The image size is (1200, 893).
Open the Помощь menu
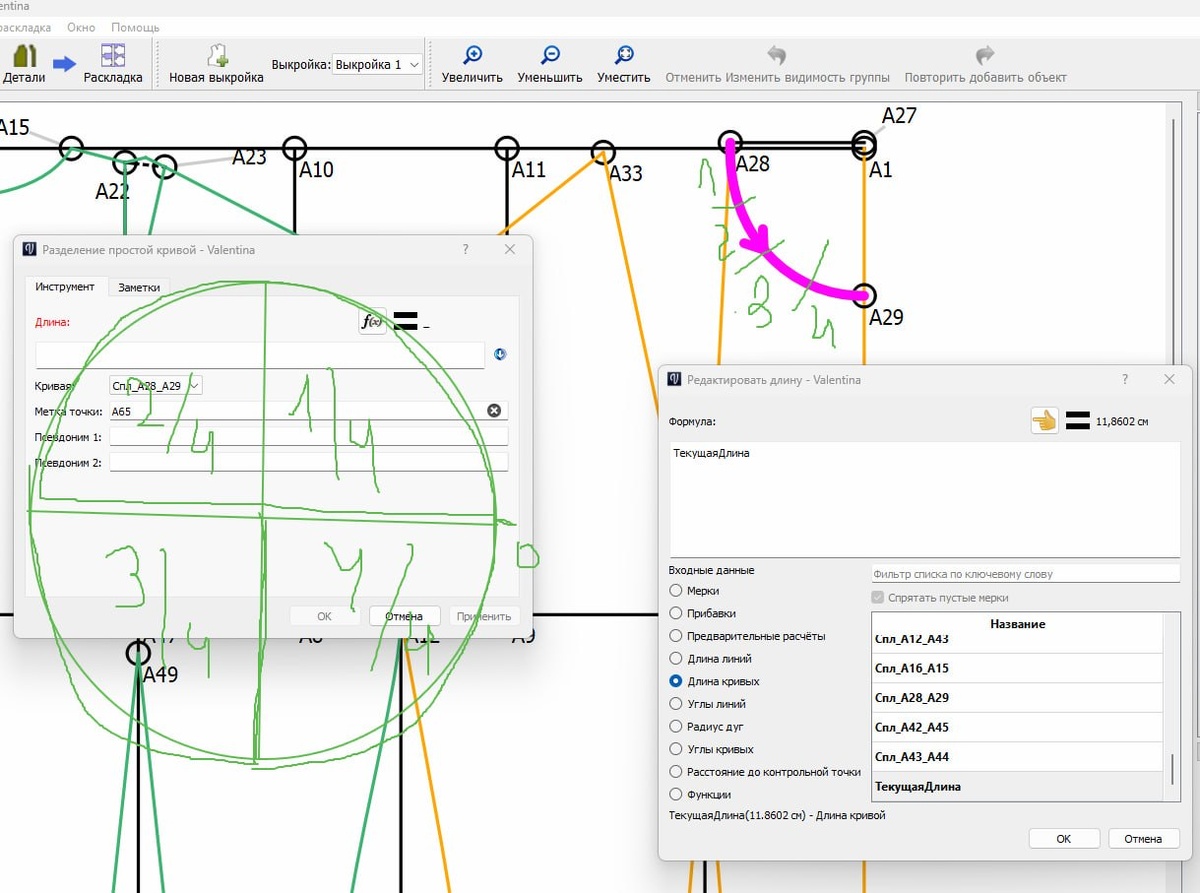click(135, 27)
